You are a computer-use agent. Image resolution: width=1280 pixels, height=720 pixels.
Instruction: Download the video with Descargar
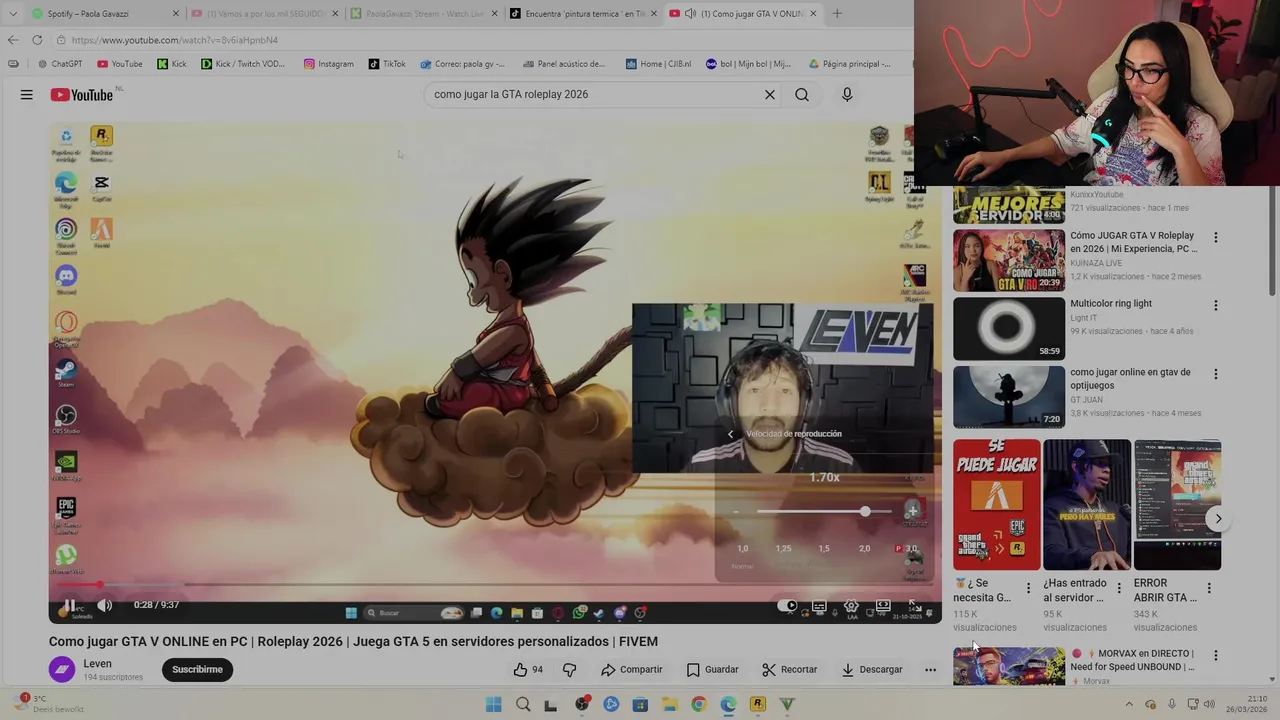871,670
